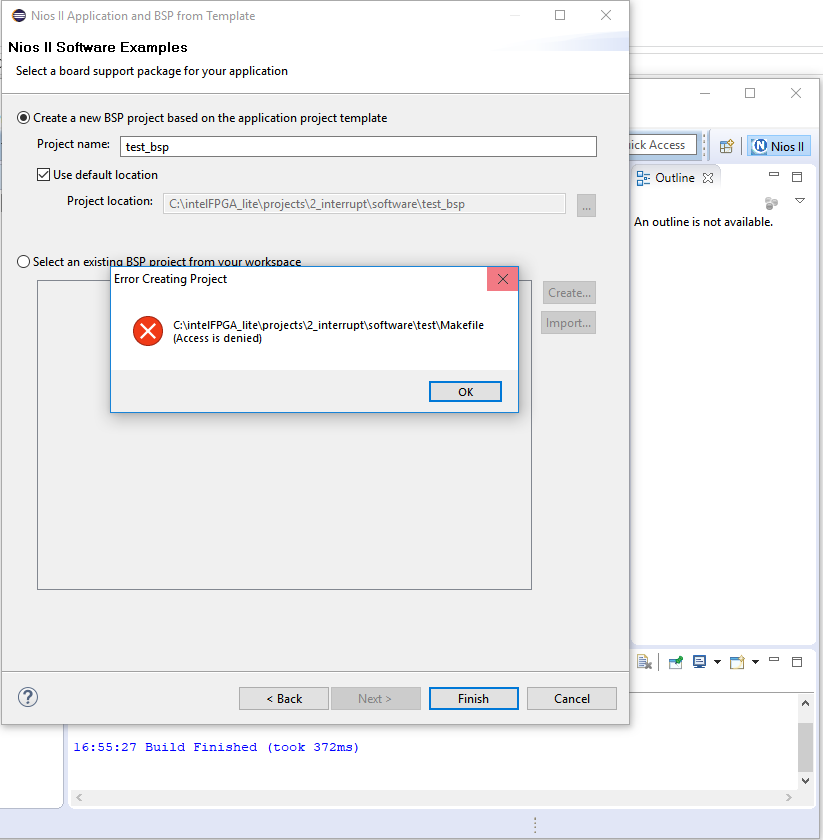Close the main Eclipse window

click(796, 93)
